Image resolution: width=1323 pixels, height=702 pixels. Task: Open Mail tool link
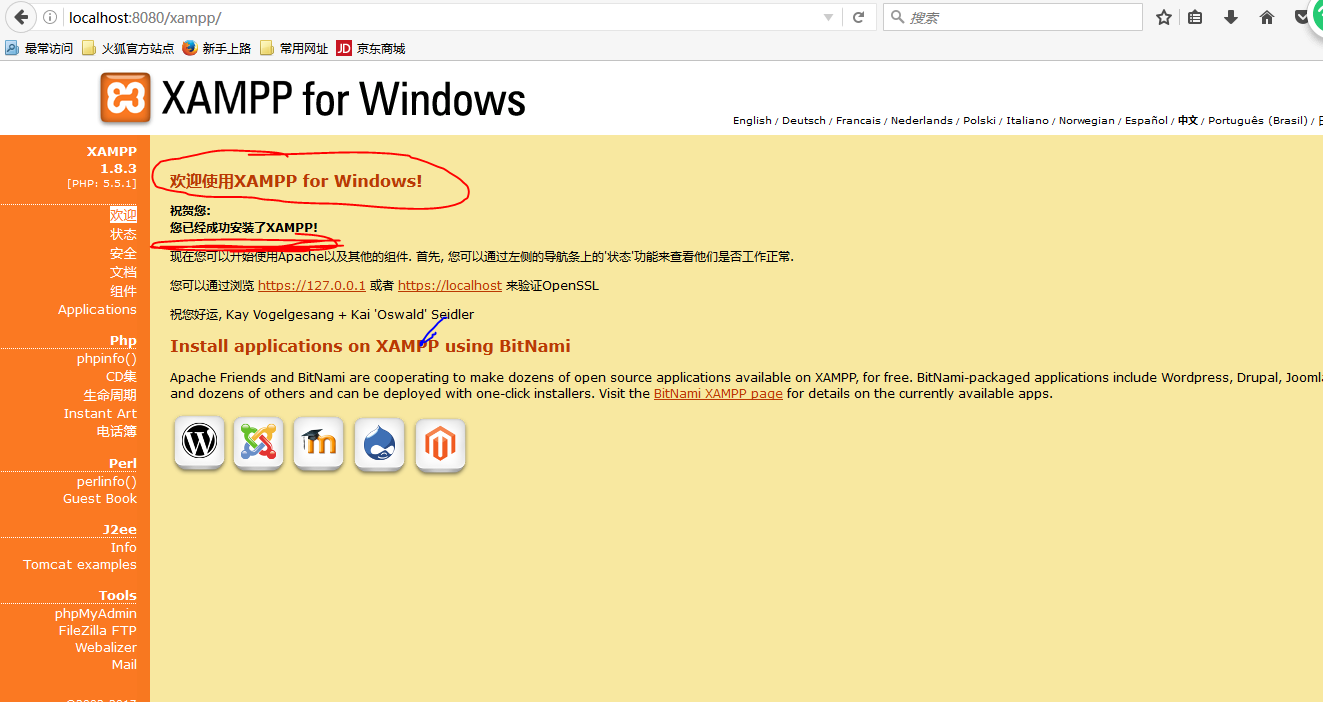[124, 665]
